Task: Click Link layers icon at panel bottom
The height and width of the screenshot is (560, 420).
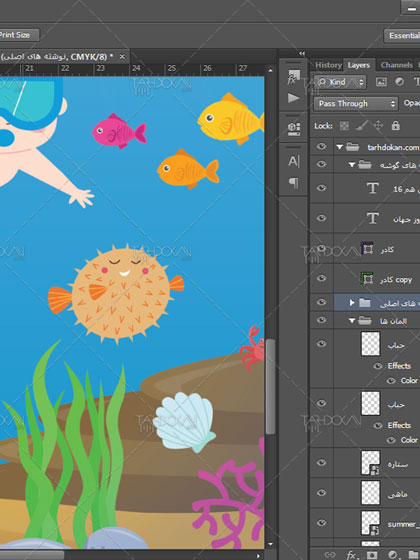Action: click(330, 555)
